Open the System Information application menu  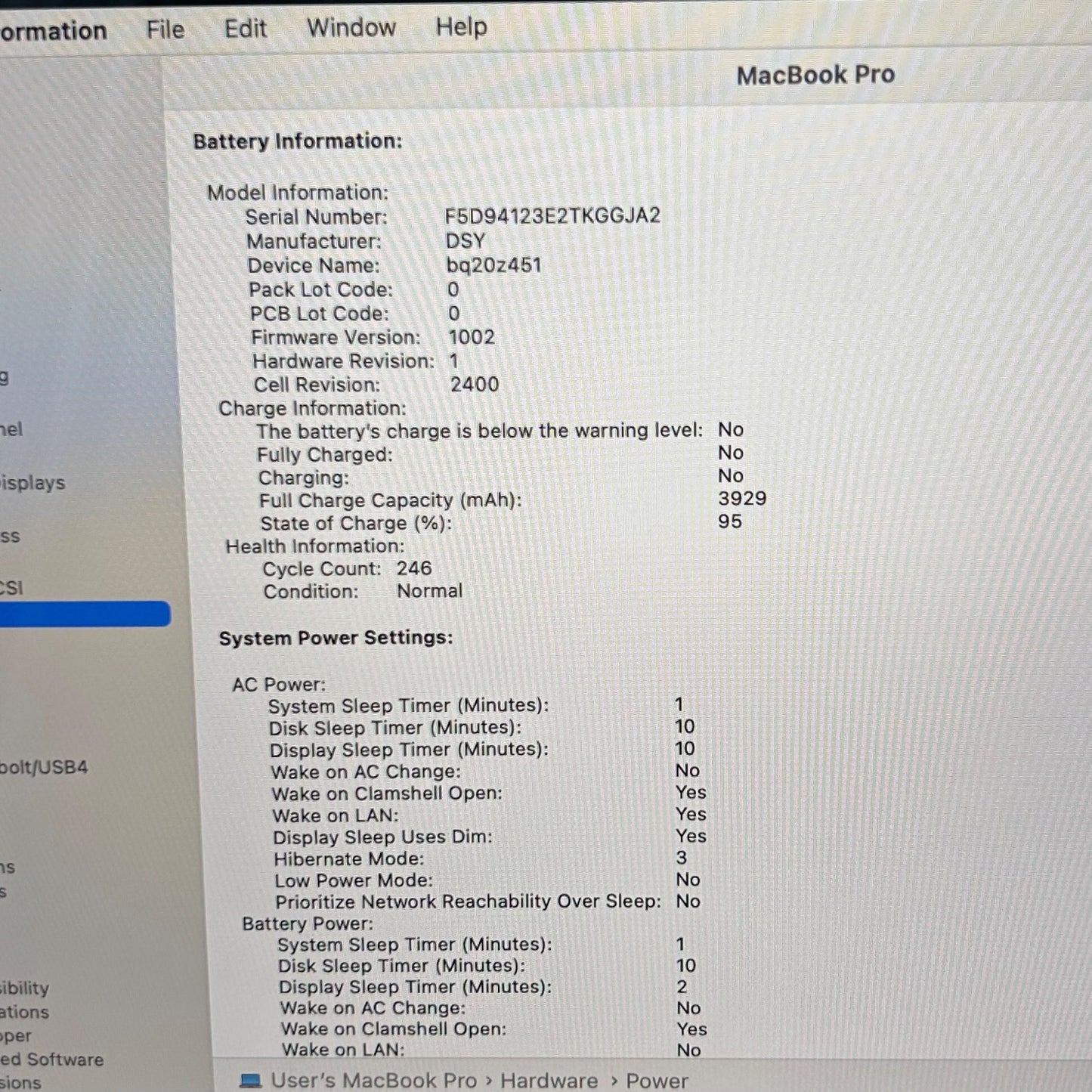tap(53, 31)
